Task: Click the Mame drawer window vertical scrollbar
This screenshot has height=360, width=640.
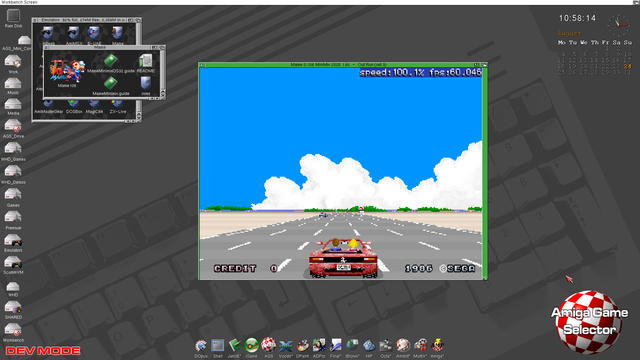Action: 163,71
